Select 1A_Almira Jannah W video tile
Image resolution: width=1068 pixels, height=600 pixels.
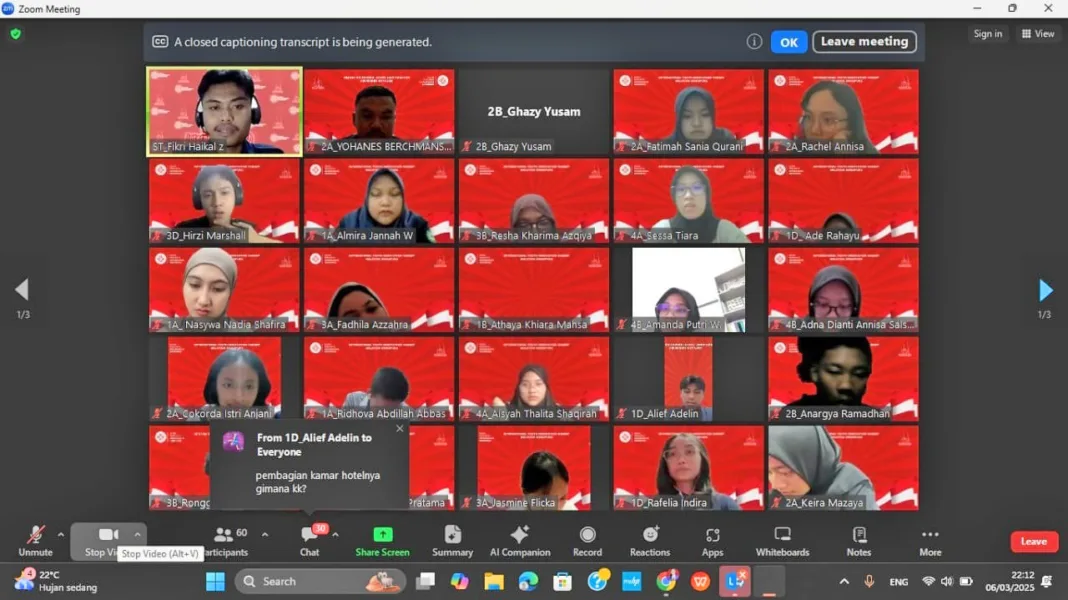[x=379, y=201]
